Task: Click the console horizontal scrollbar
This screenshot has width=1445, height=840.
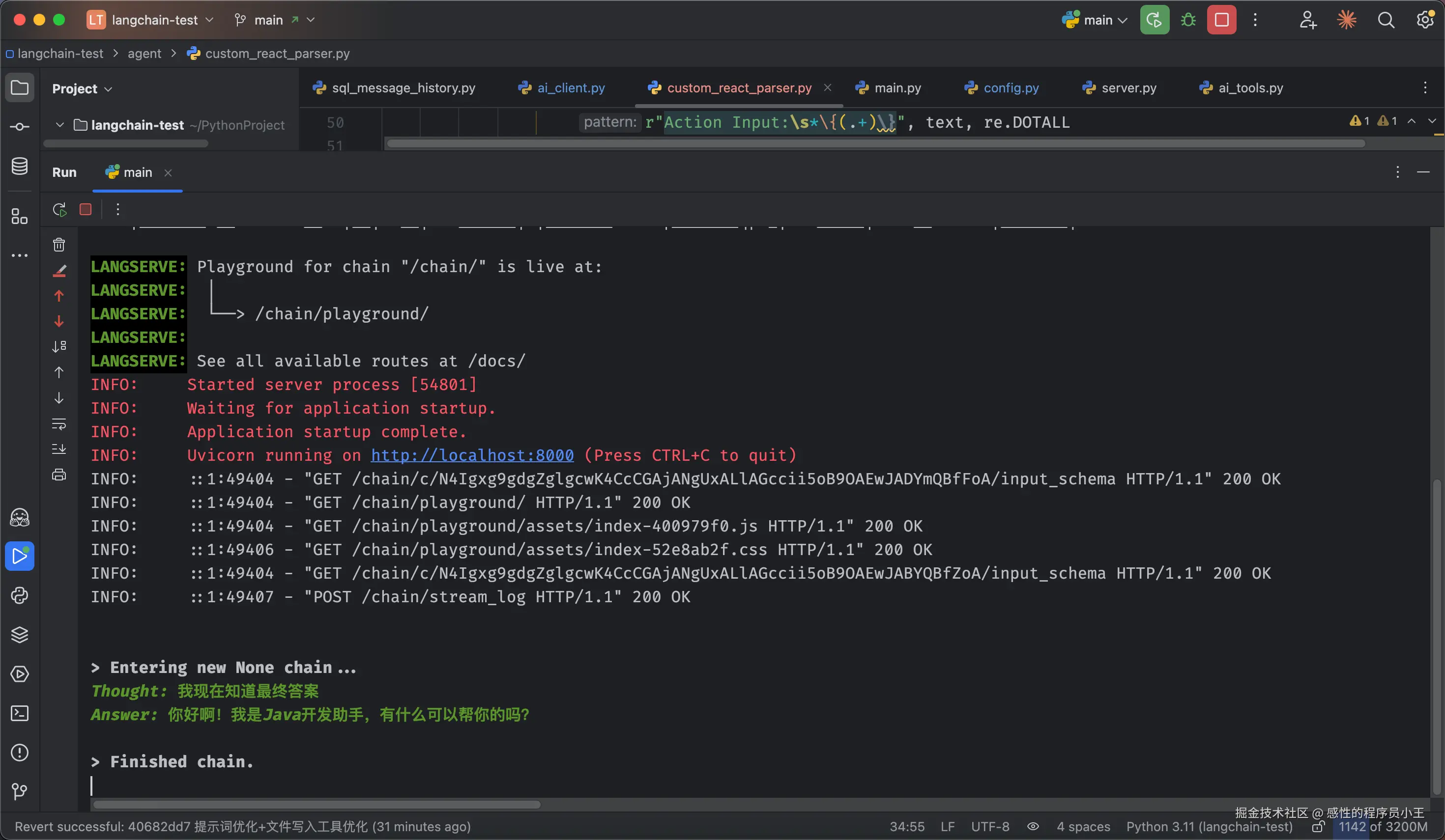Action: (x=317, y=805)
